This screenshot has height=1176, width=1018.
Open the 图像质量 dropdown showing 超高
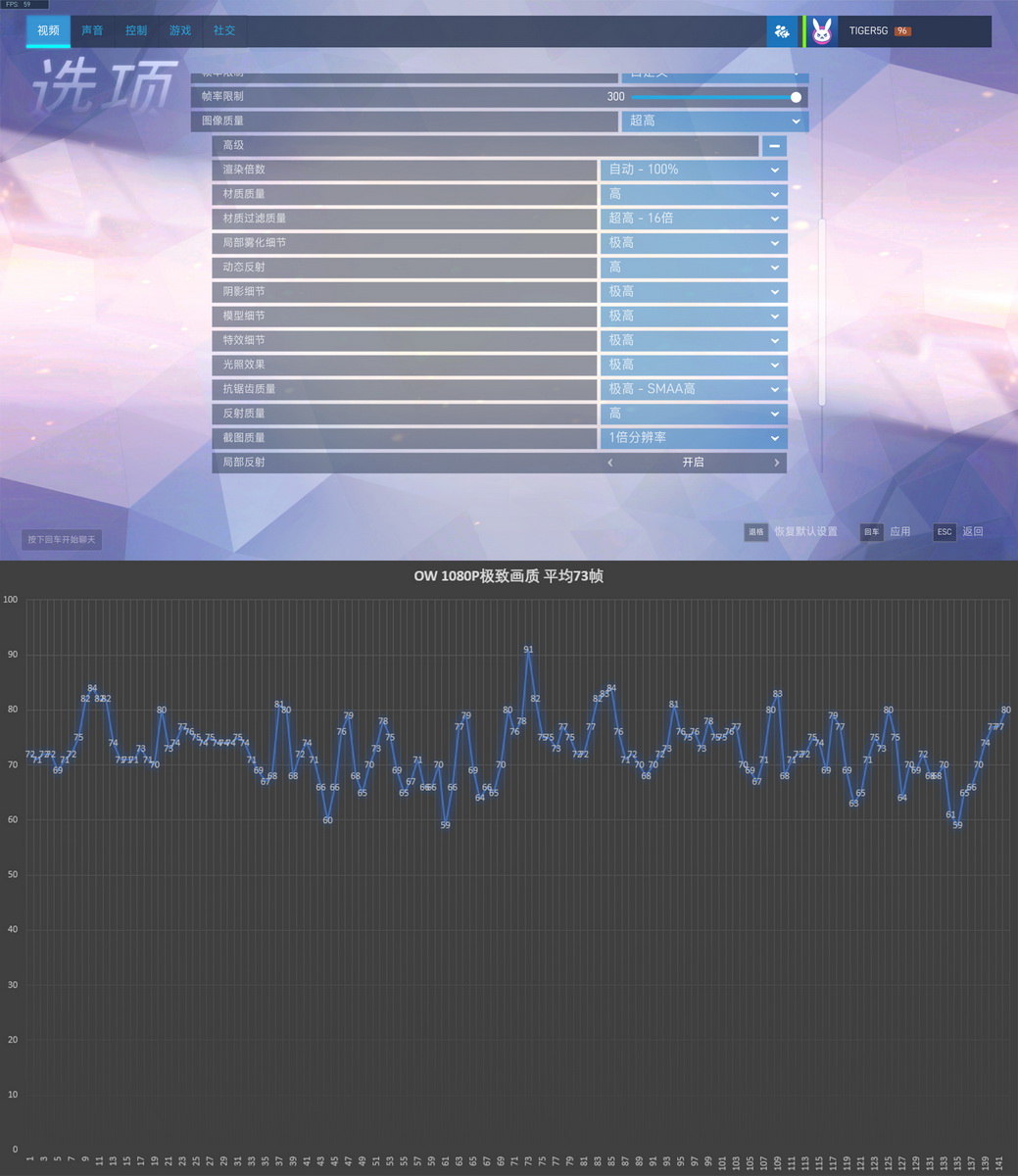pyautogui.click(x=714, y=121)
